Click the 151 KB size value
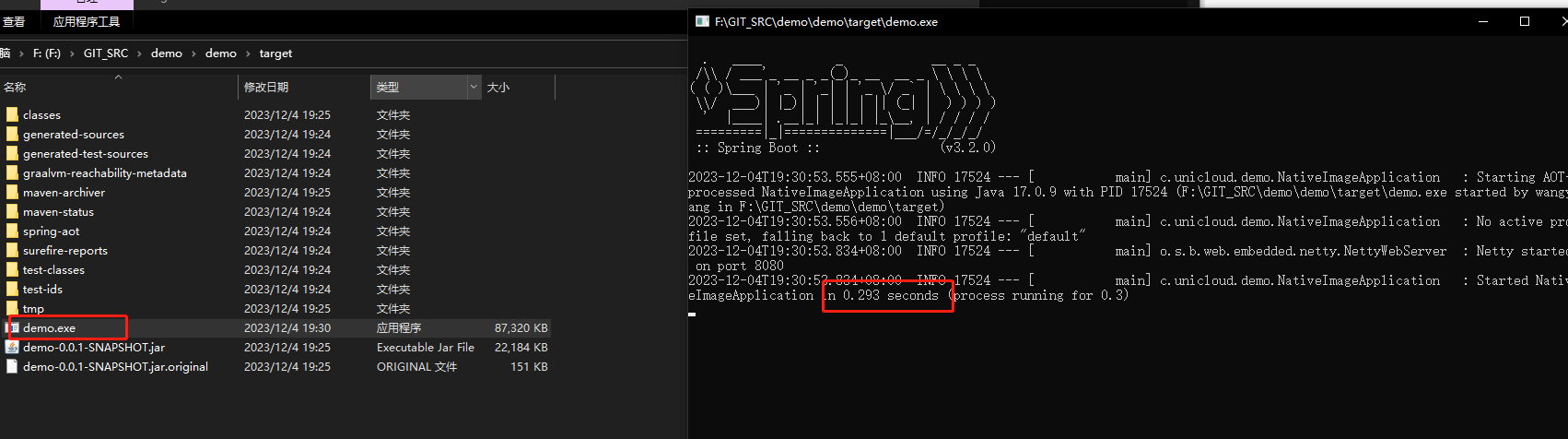Screen dimensions: 1568x439 coord(529,367)
